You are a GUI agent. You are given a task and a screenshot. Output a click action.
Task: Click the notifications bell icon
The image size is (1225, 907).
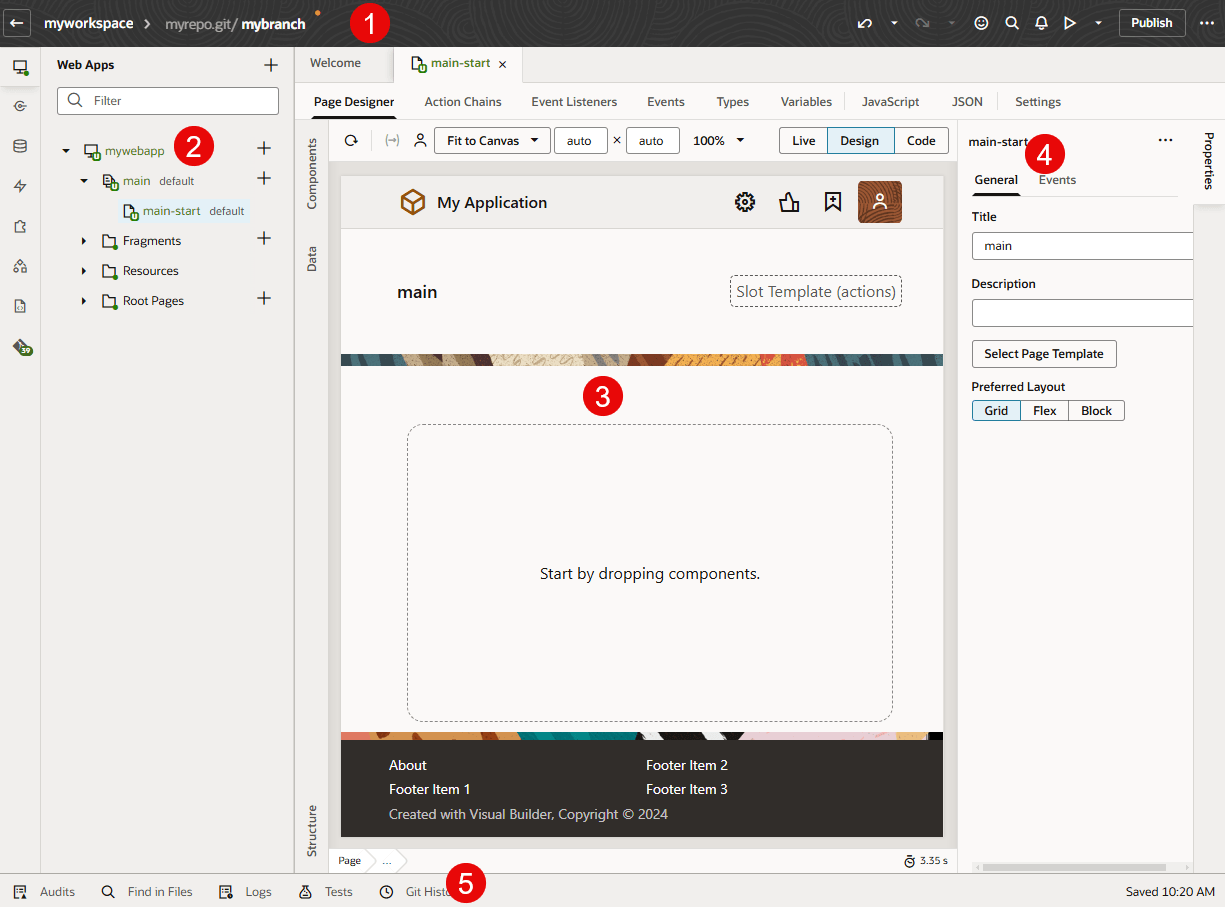pyautogui.click(x=1041, y=22)
